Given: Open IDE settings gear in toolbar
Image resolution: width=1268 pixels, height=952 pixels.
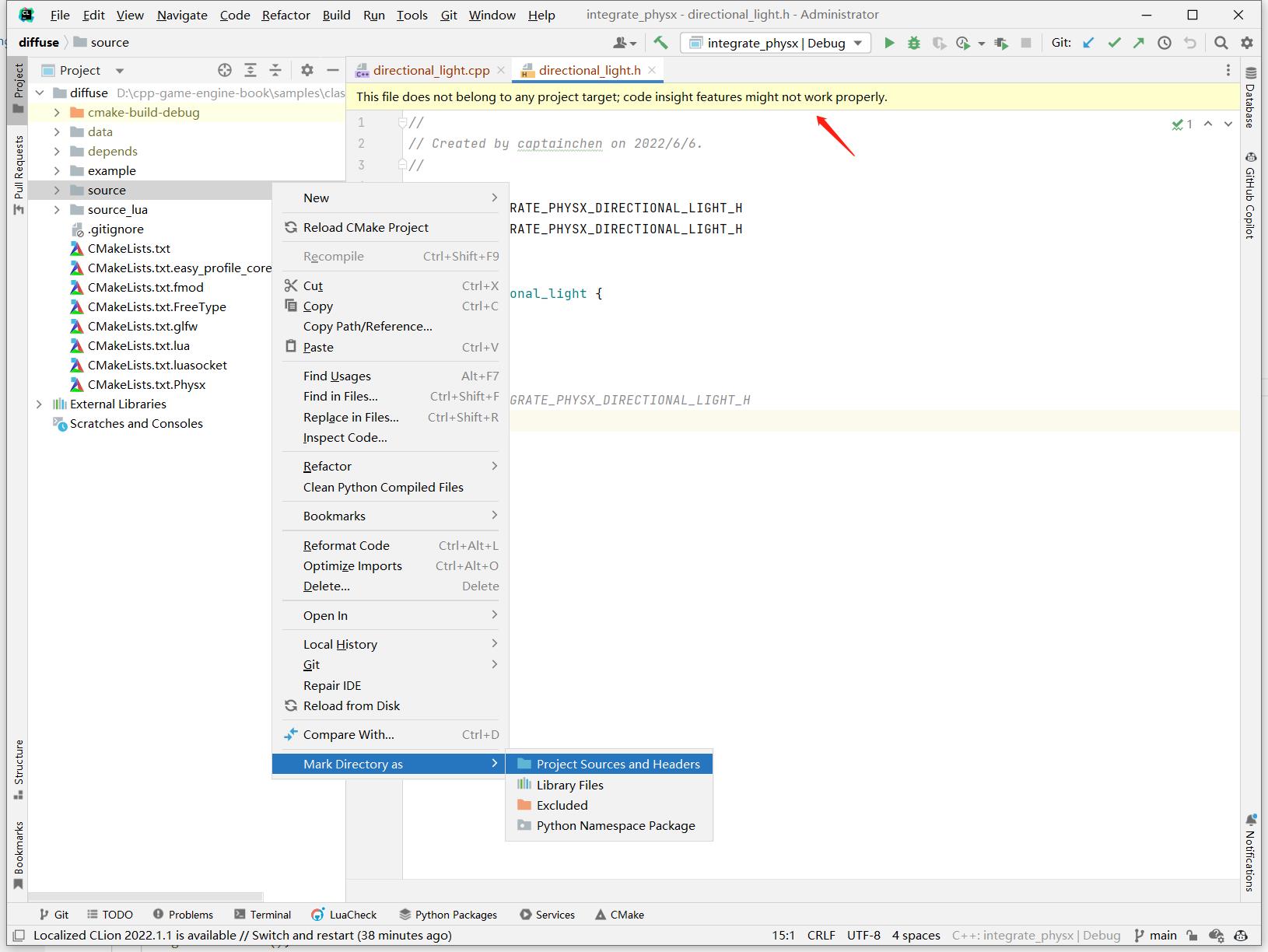Looking at the screenshot, I should coord(1247,43).
